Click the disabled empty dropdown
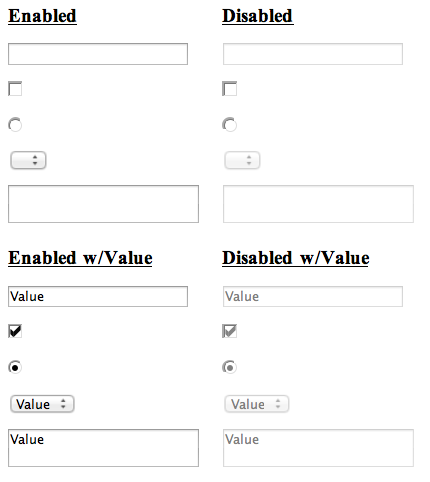The image size is (430, 482). point(242,160)
